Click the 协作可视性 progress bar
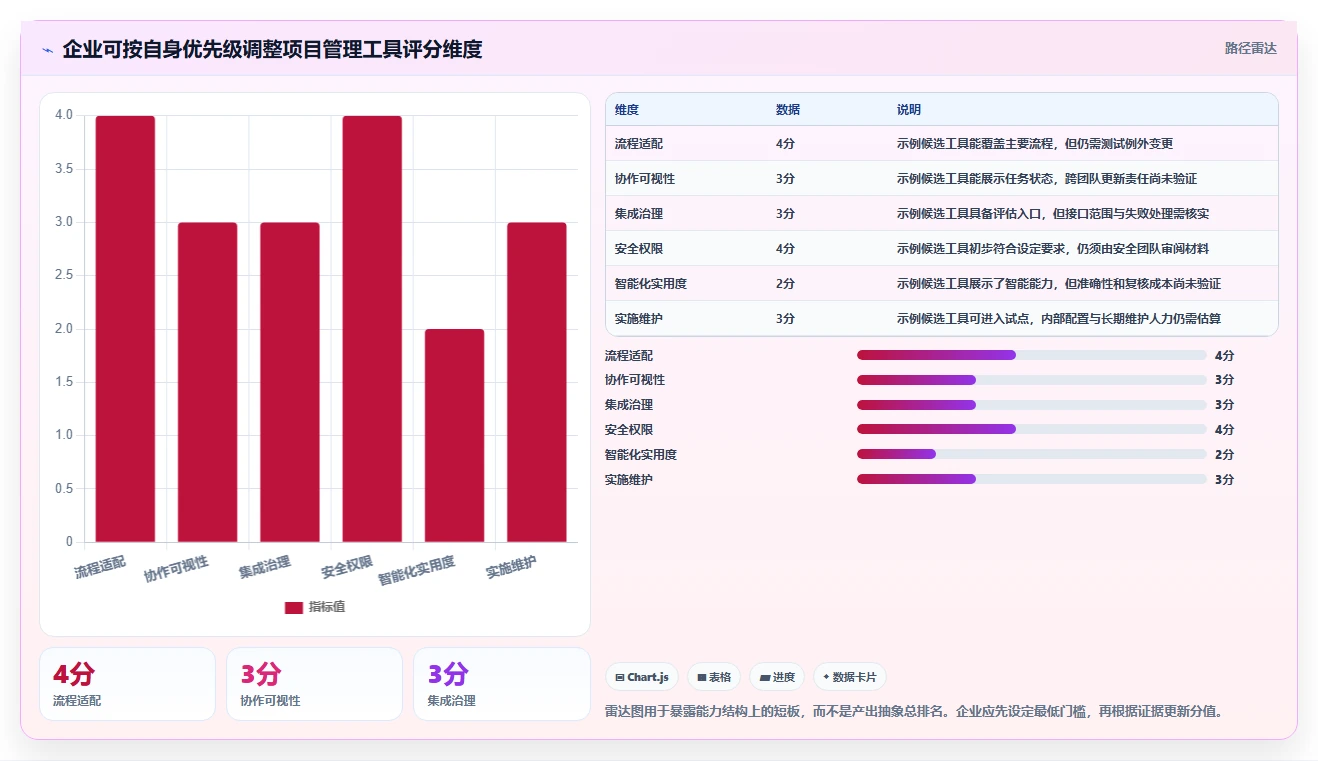Viewport: 1318px width, 761px height. (1032, 380)
